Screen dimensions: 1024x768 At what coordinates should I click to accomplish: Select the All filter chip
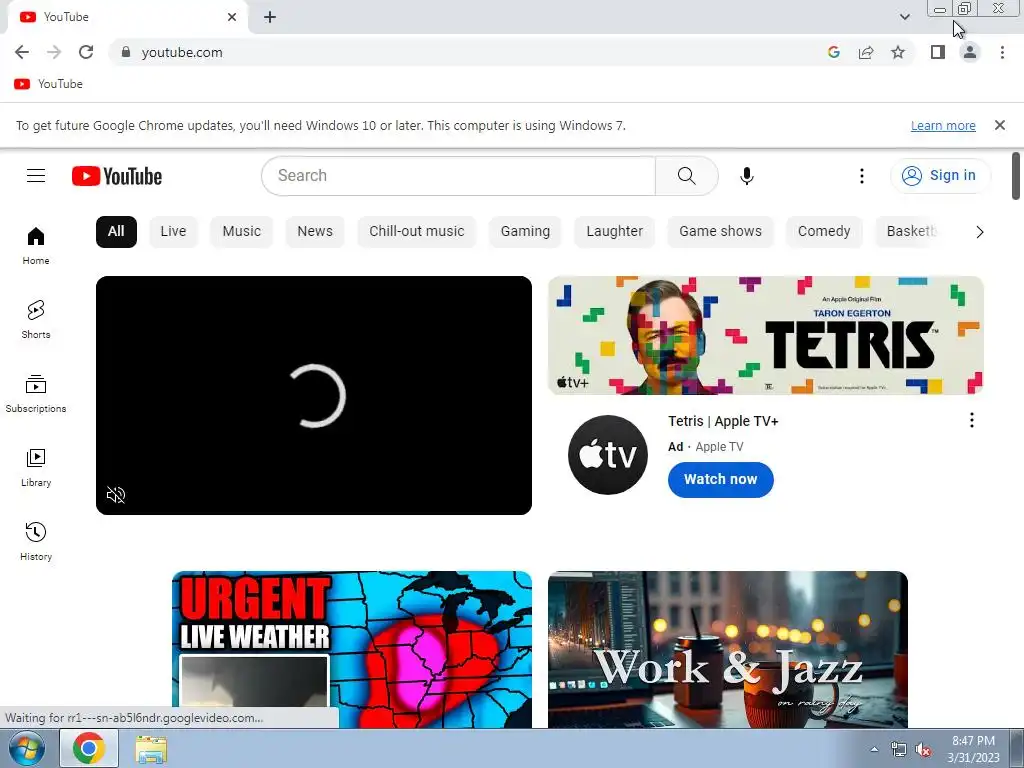click(116, 231)
